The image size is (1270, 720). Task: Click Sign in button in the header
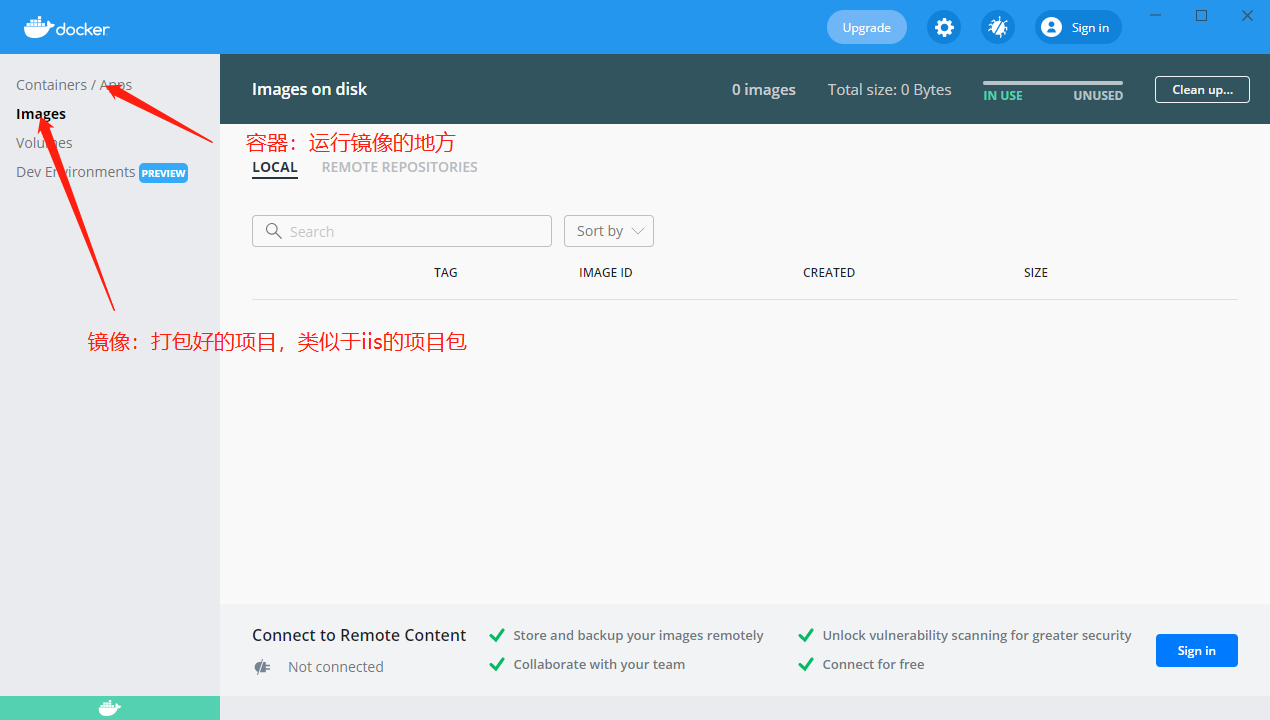[x=1079, y=27]
